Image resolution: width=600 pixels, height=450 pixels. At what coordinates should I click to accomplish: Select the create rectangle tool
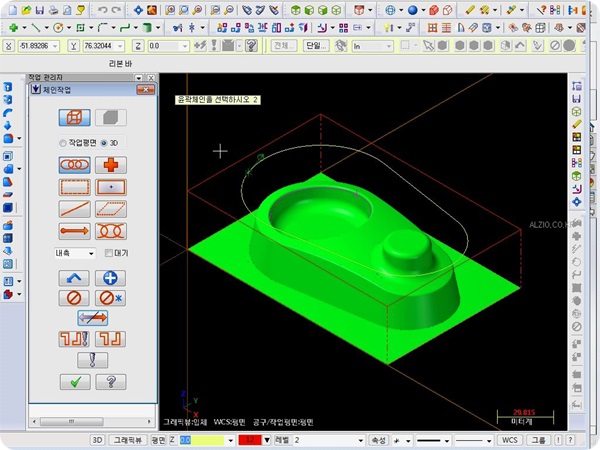(x=80, y=28)
